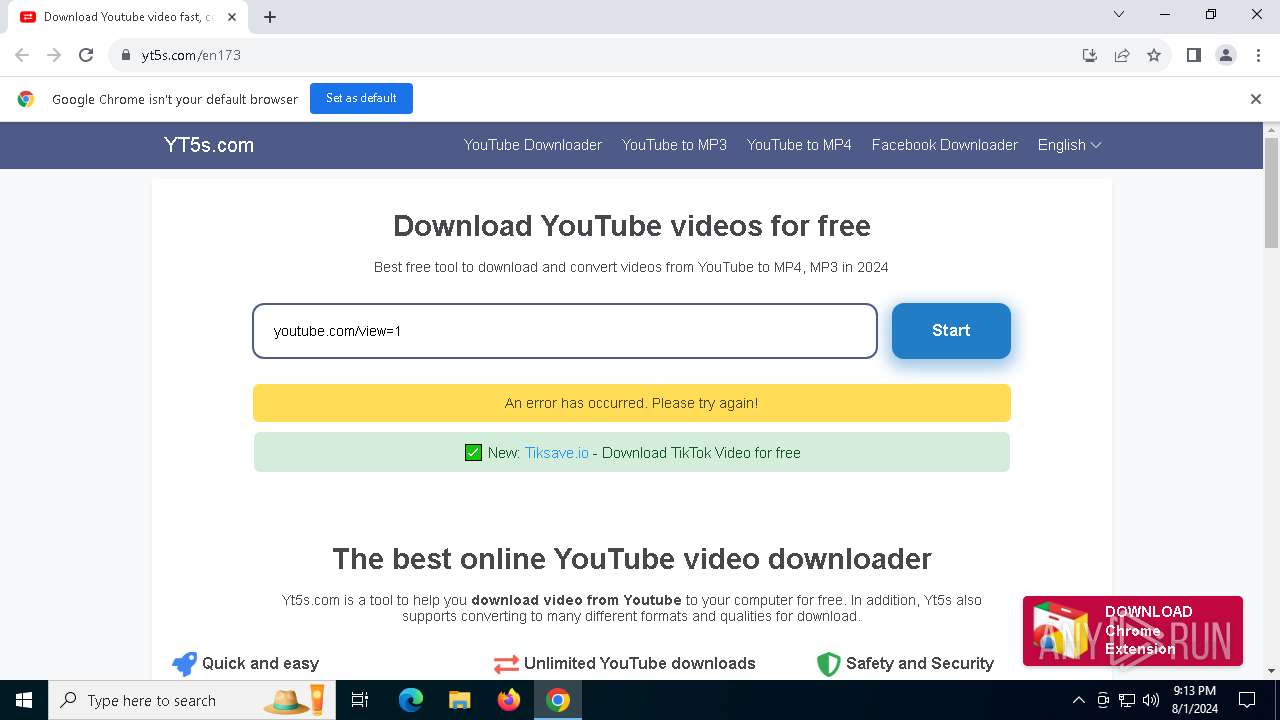Bookmark the page with the star icon
This screenshot has height=720, width=1280.
coord(1154,55)
